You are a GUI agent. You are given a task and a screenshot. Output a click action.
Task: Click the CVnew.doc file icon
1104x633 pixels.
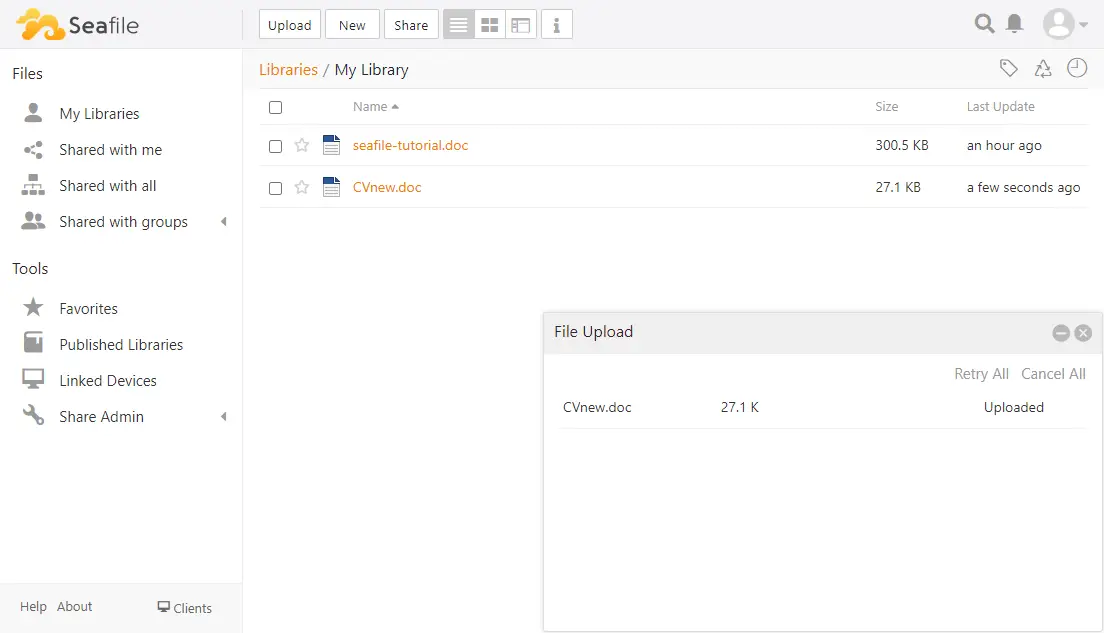pyautogui.click(x=331, y=187)
